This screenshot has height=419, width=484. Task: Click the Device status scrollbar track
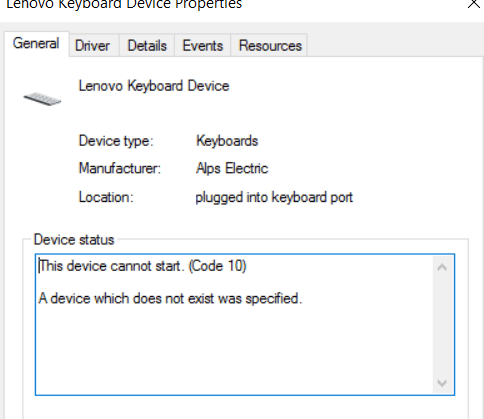pyautogui.click(x=442, y=325)
